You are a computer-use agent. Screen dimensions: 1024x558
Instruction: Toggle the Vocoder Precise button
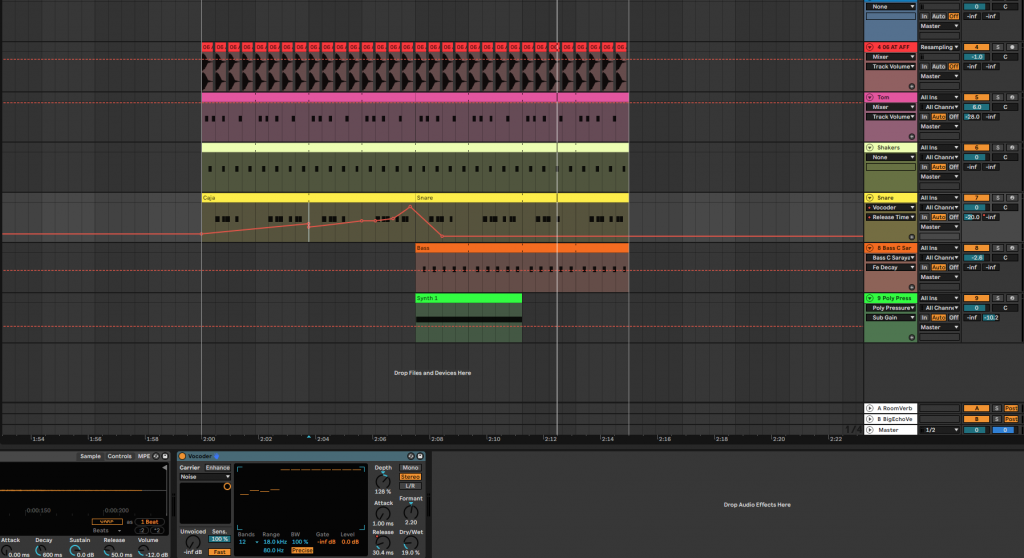(302, 551)
